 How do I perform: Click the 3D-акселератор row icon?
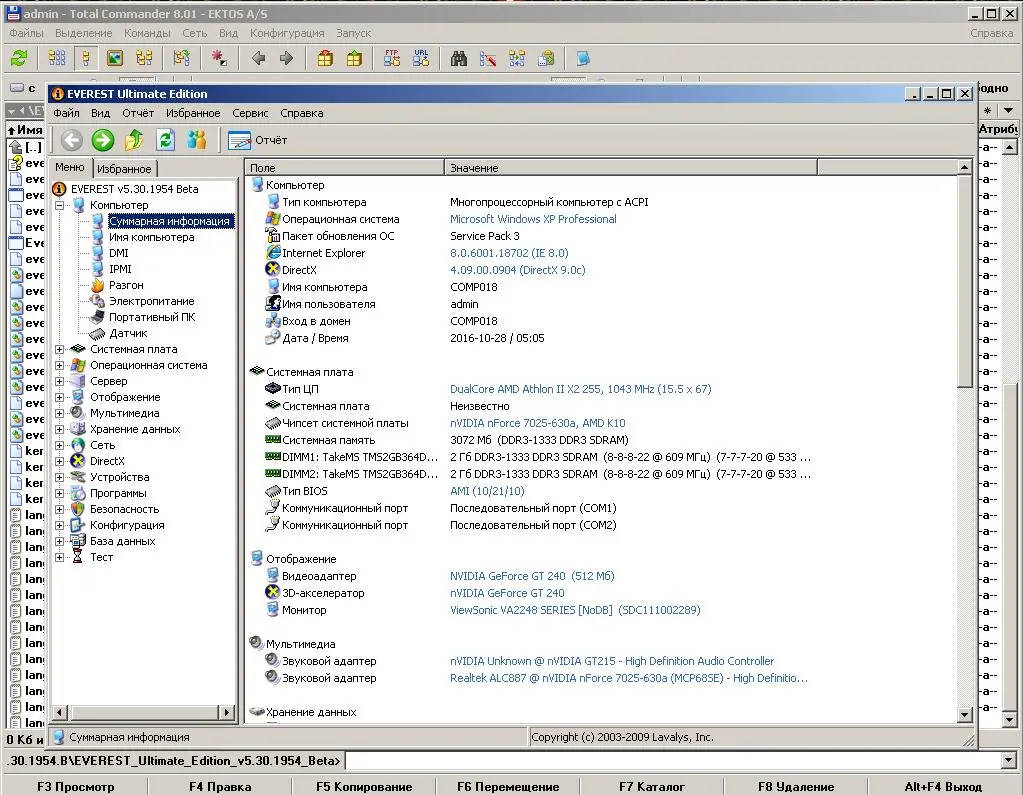point(273,593)
